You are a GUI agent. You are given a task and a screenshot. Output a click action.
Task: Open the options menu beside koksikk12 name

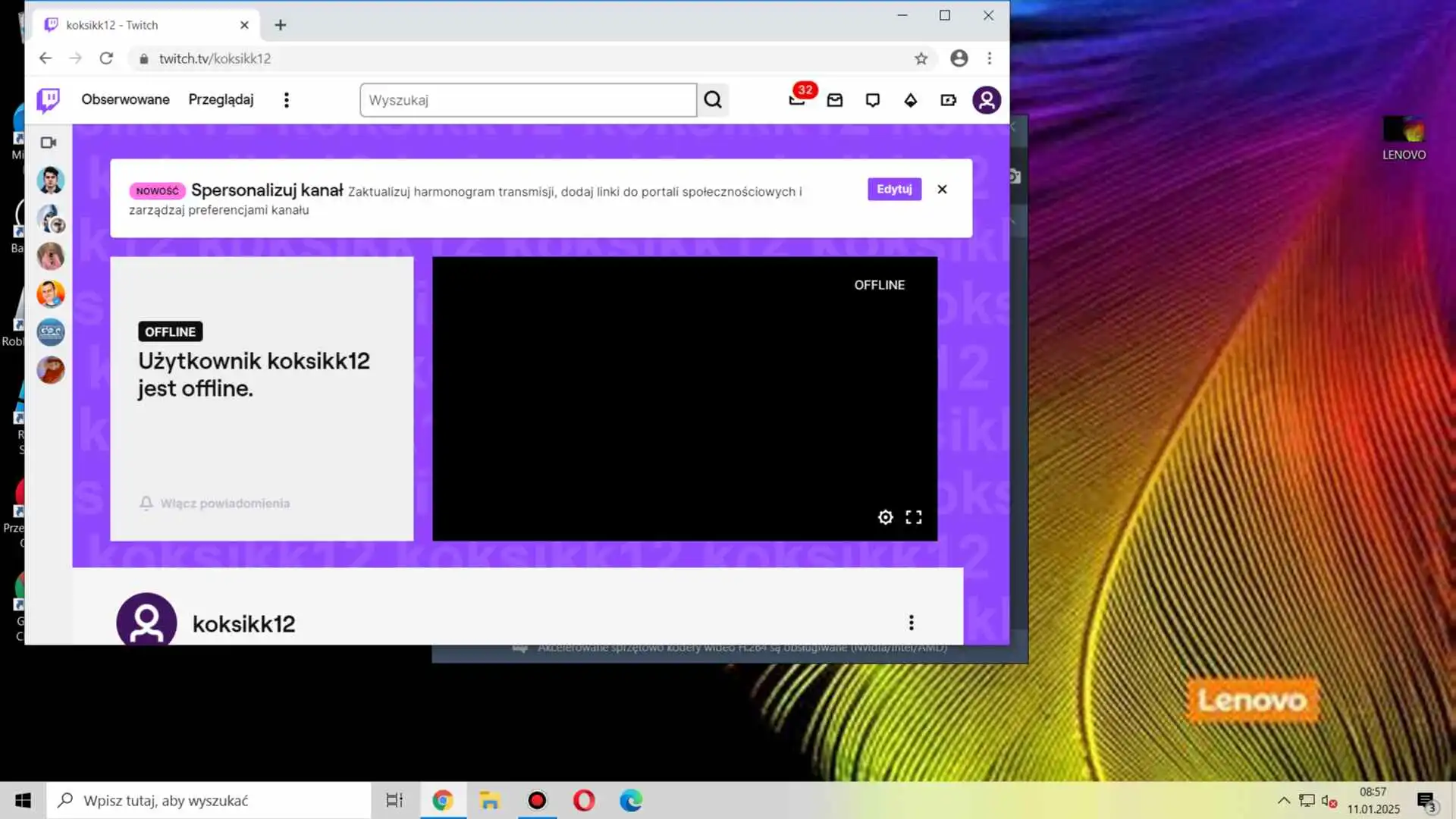tap(912, 623)
